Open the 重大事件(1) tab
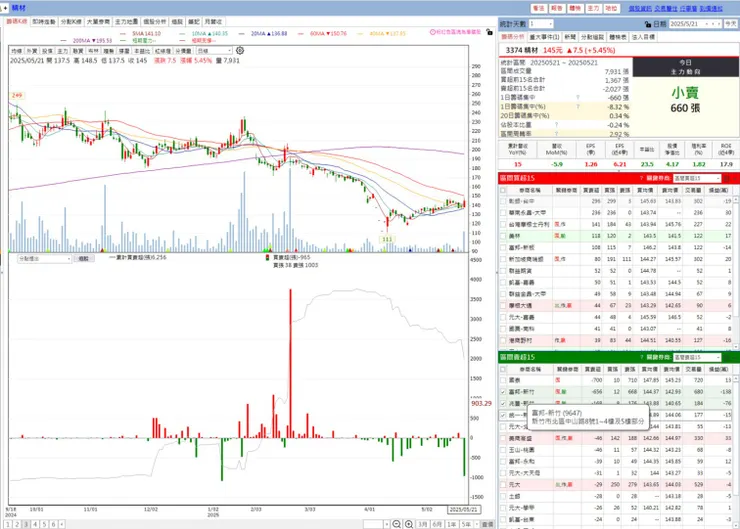The image size is (740, 529). [544, 37]
